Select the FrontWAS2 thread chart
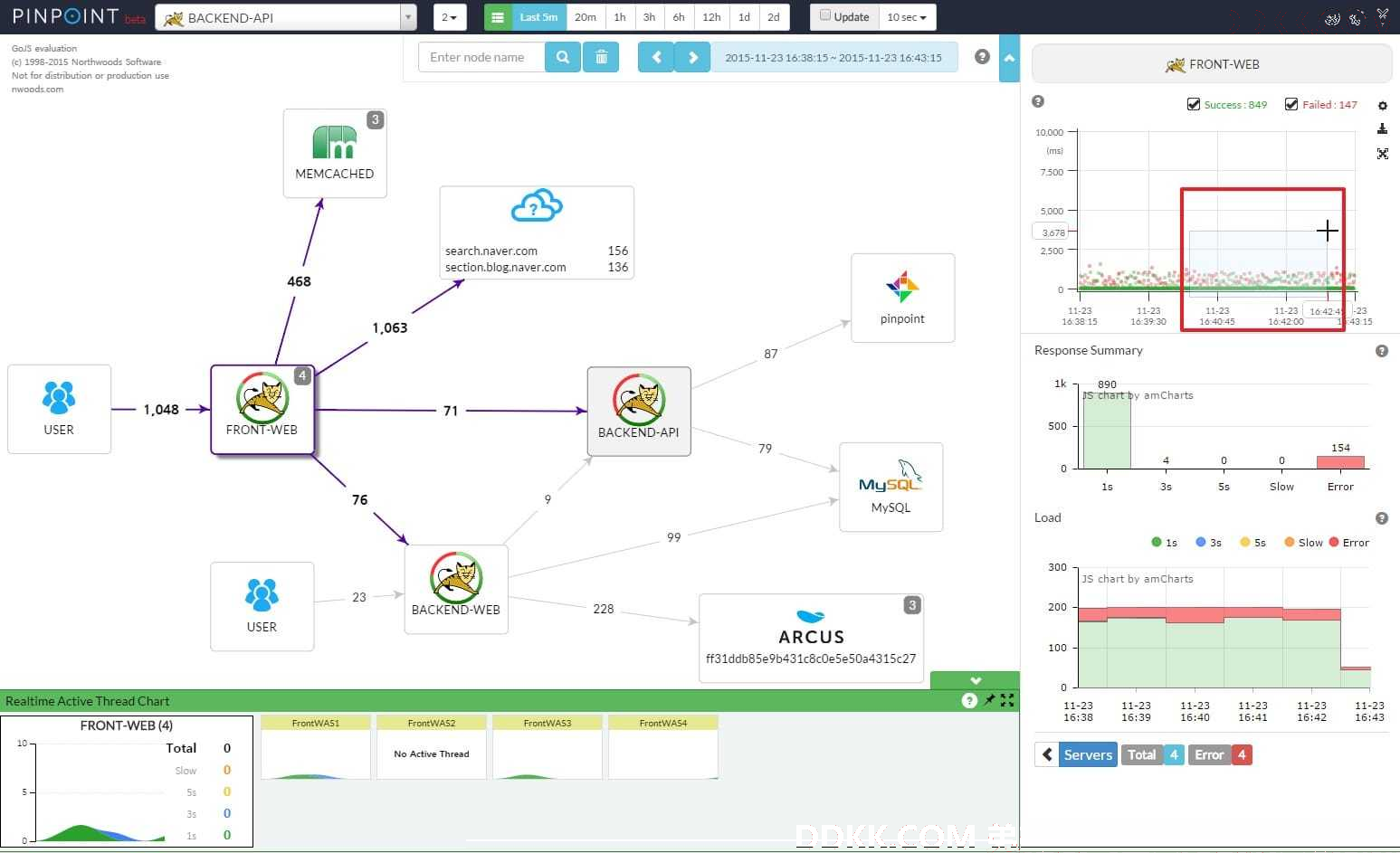This screenshot has height=853, width=1400. point(432,747)
